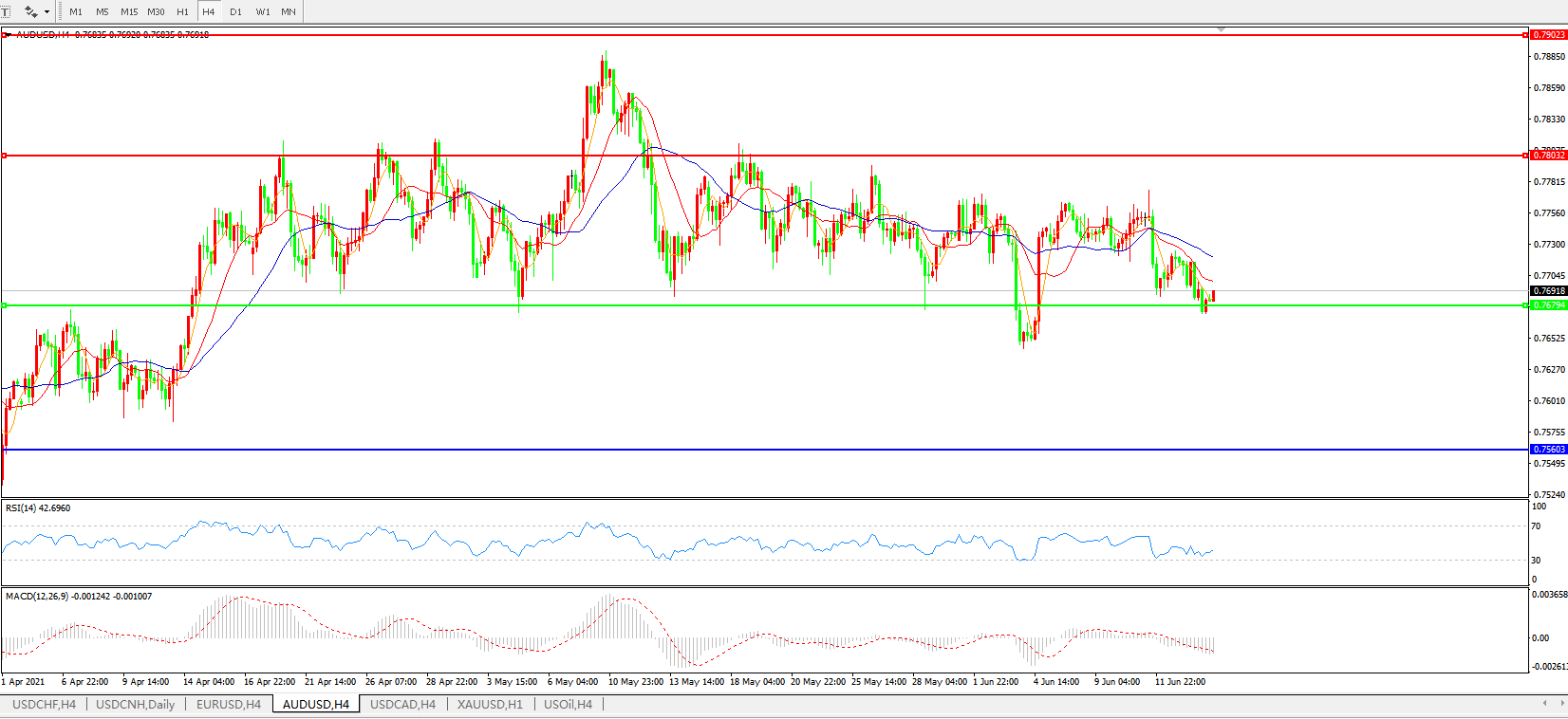1568x719 pixels.
Task: Click the grey chart shift triangle marker
Action: coord(1222,30)
